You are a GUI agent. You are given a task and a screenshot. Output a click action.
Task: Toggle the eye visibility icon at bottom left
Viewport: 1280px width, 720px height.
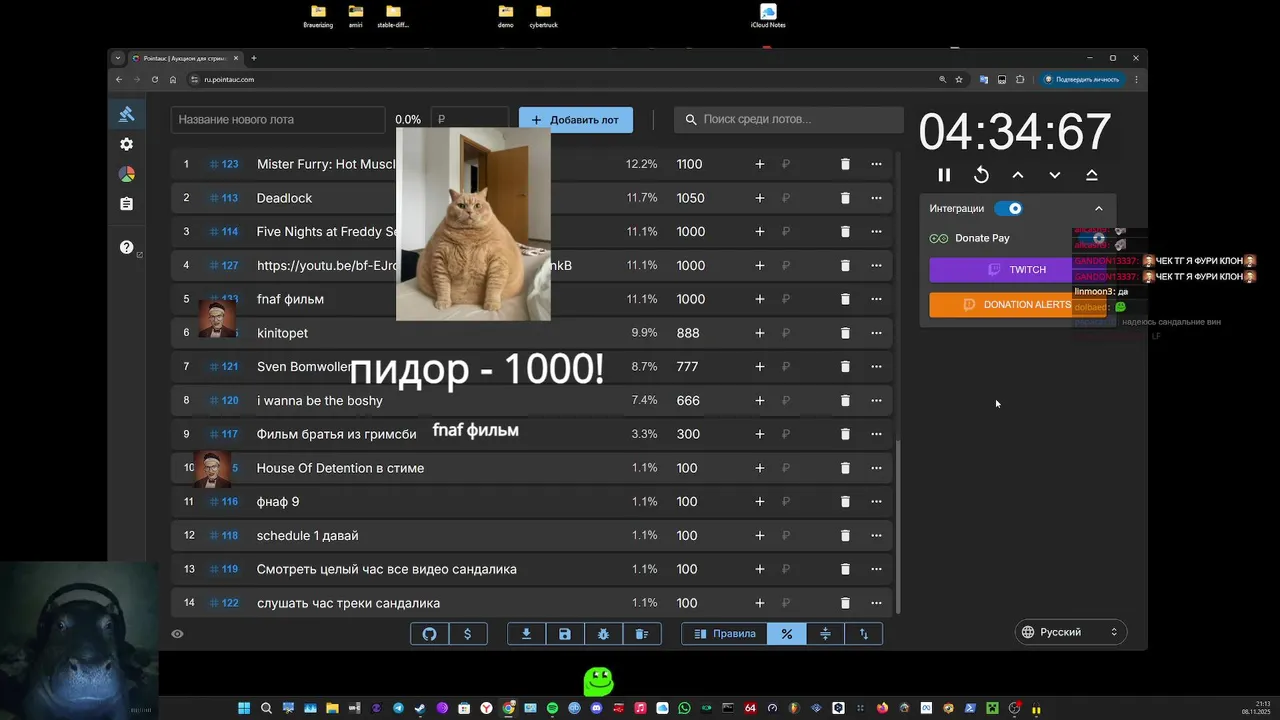(177, 634)
